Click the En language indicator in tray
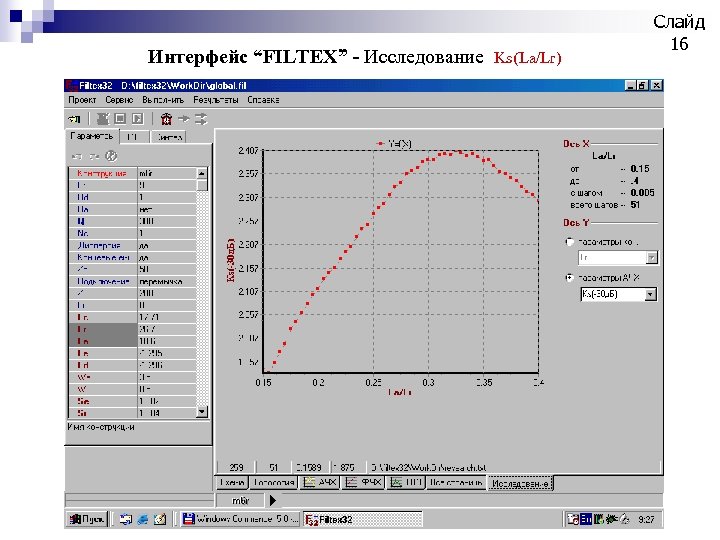Image resolution: width=720 pixels, height=540 pixels. 586,519
